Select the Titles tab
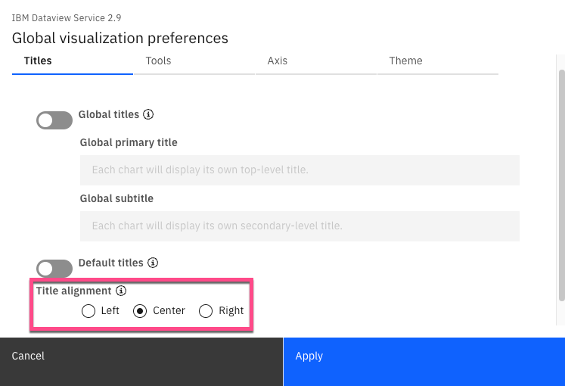566x386 pixels. coord(73,61)
